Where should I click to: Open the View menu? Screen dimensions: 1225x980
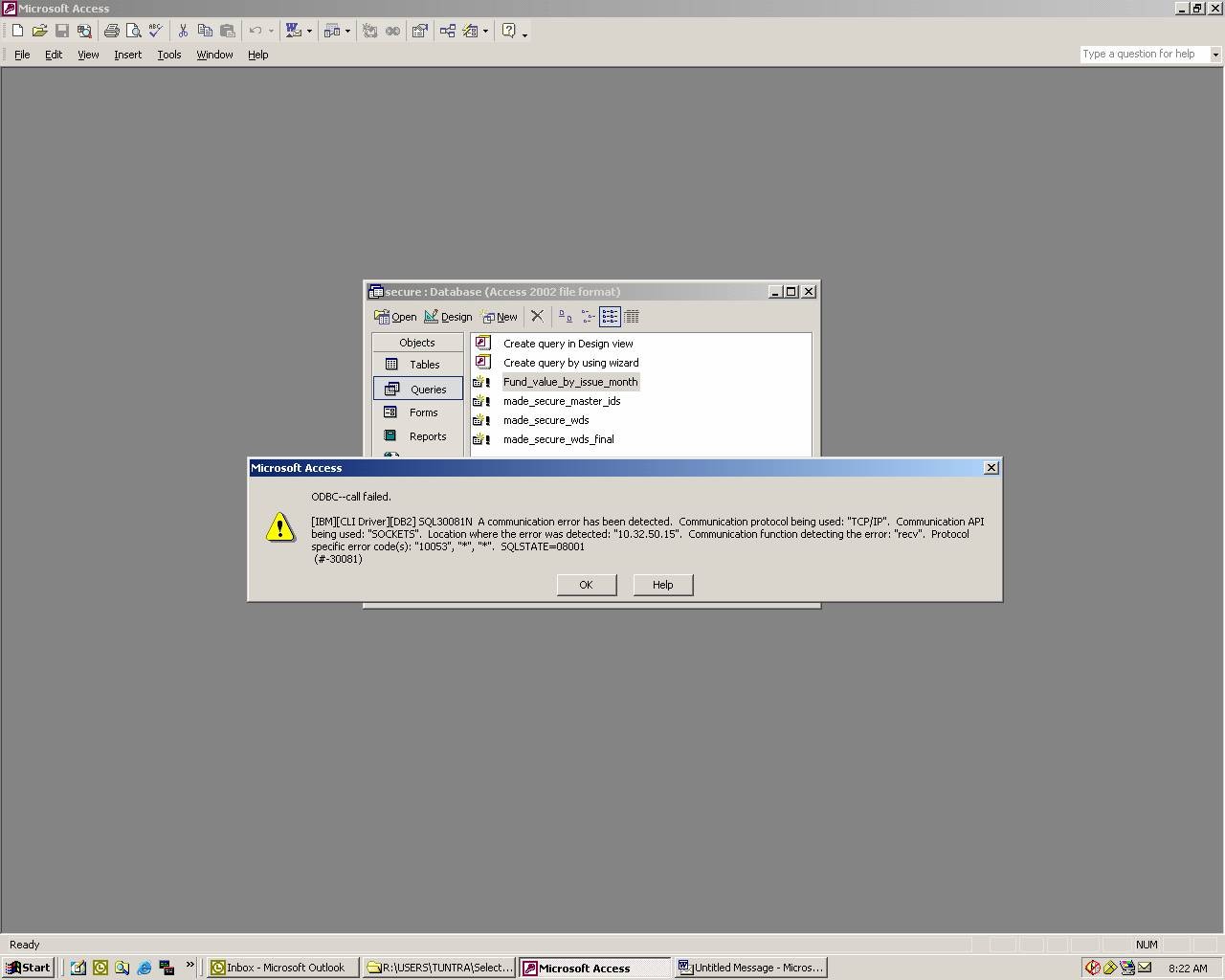pyautogui.click(x=88, y=55)
